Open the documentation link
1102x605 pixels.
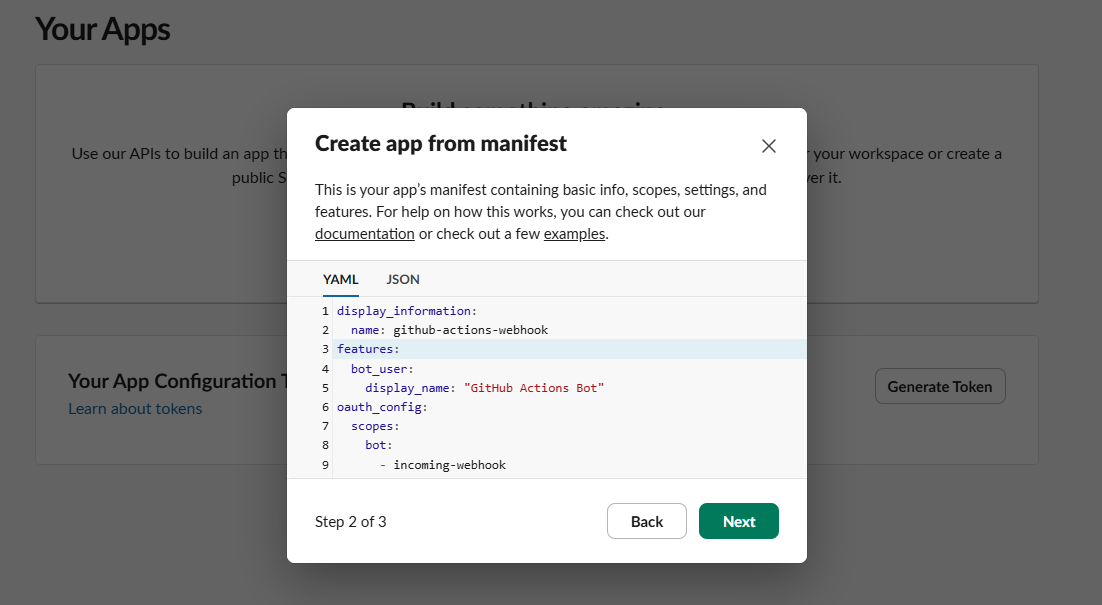tap(365, 234)
